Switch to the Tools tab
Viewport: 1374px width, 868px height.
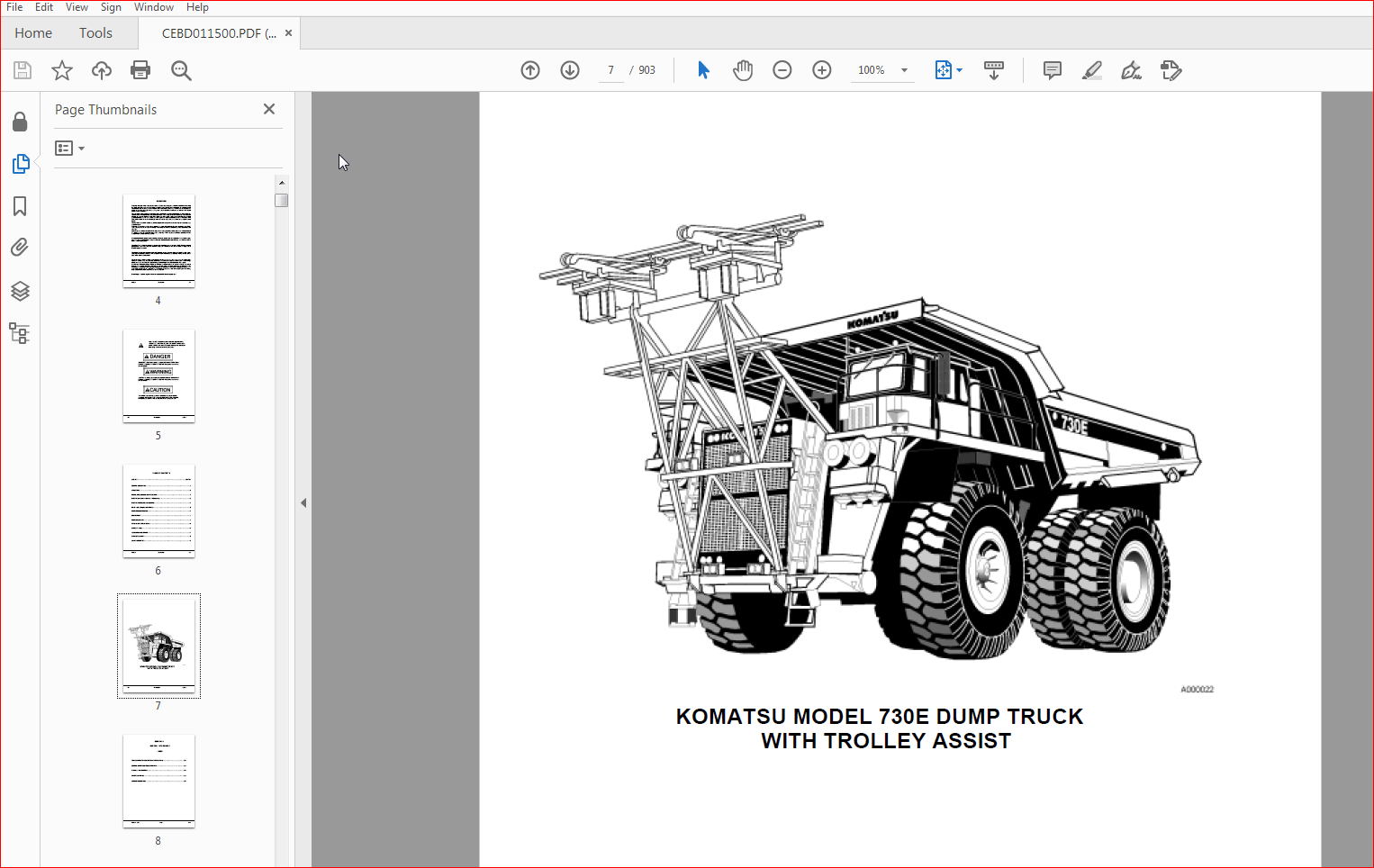click(95, 33)
